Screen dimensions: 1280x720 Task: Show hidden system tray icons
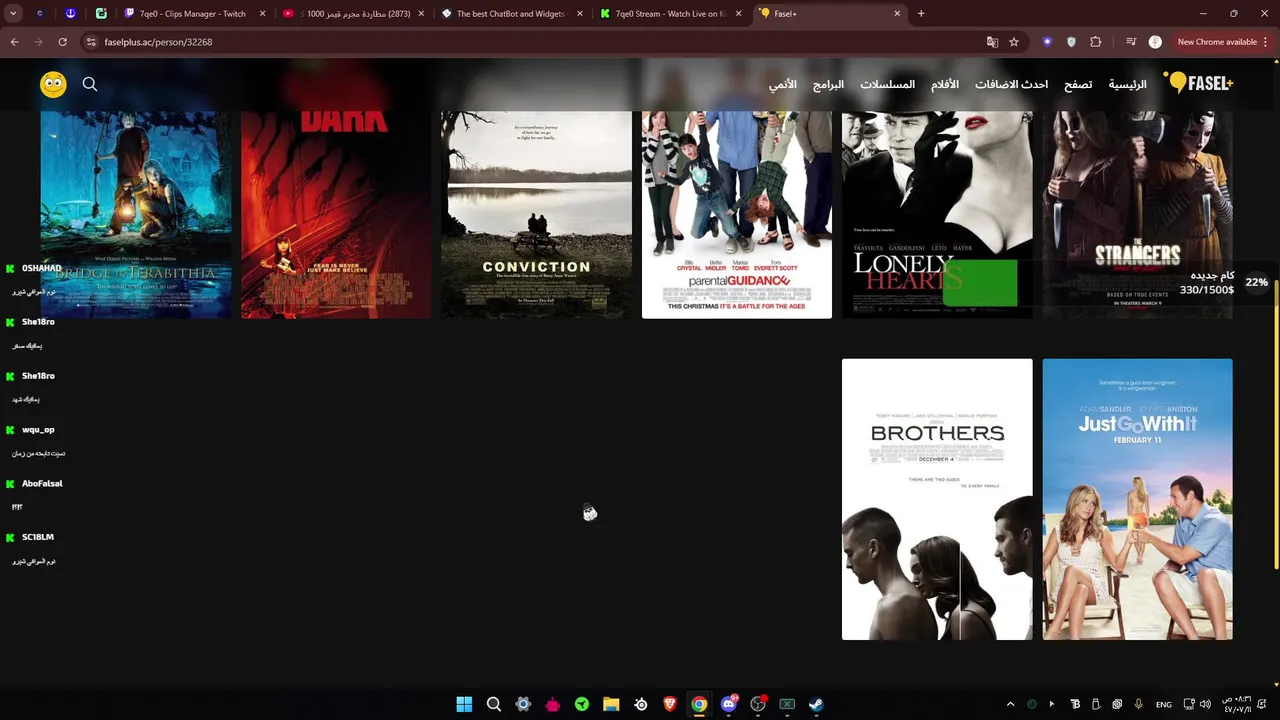pyautogui.click(x=1010, y=704)
